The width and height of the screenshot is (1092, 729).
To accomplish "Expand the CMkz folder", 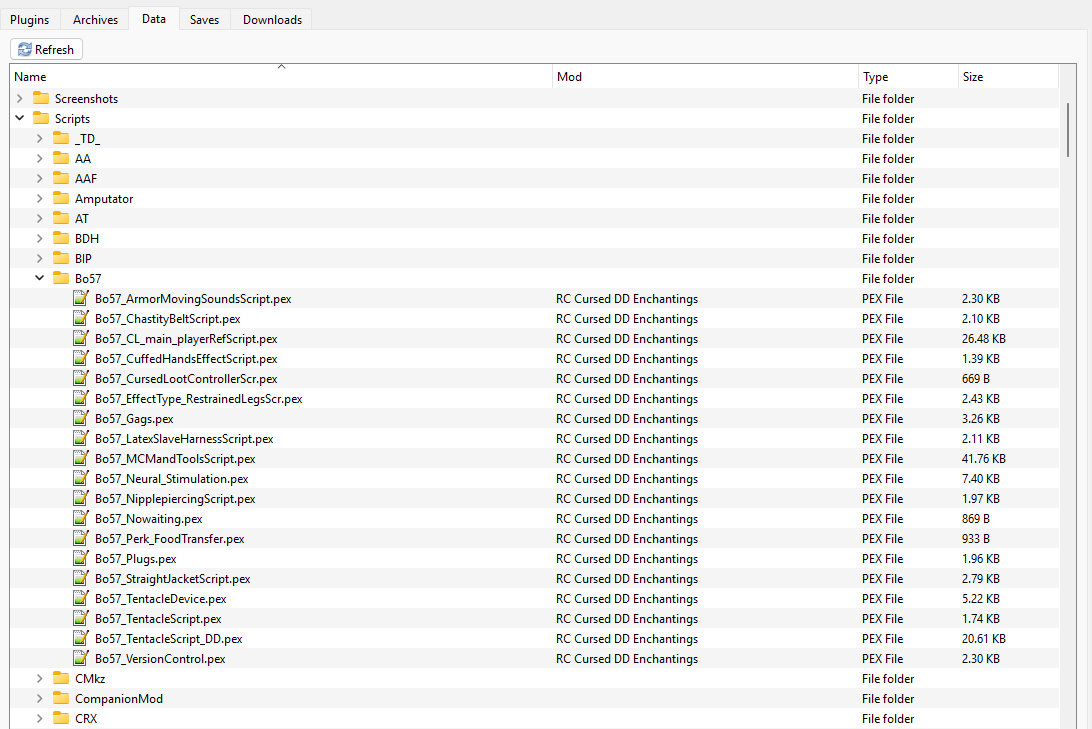I will [x=40, y=678].
